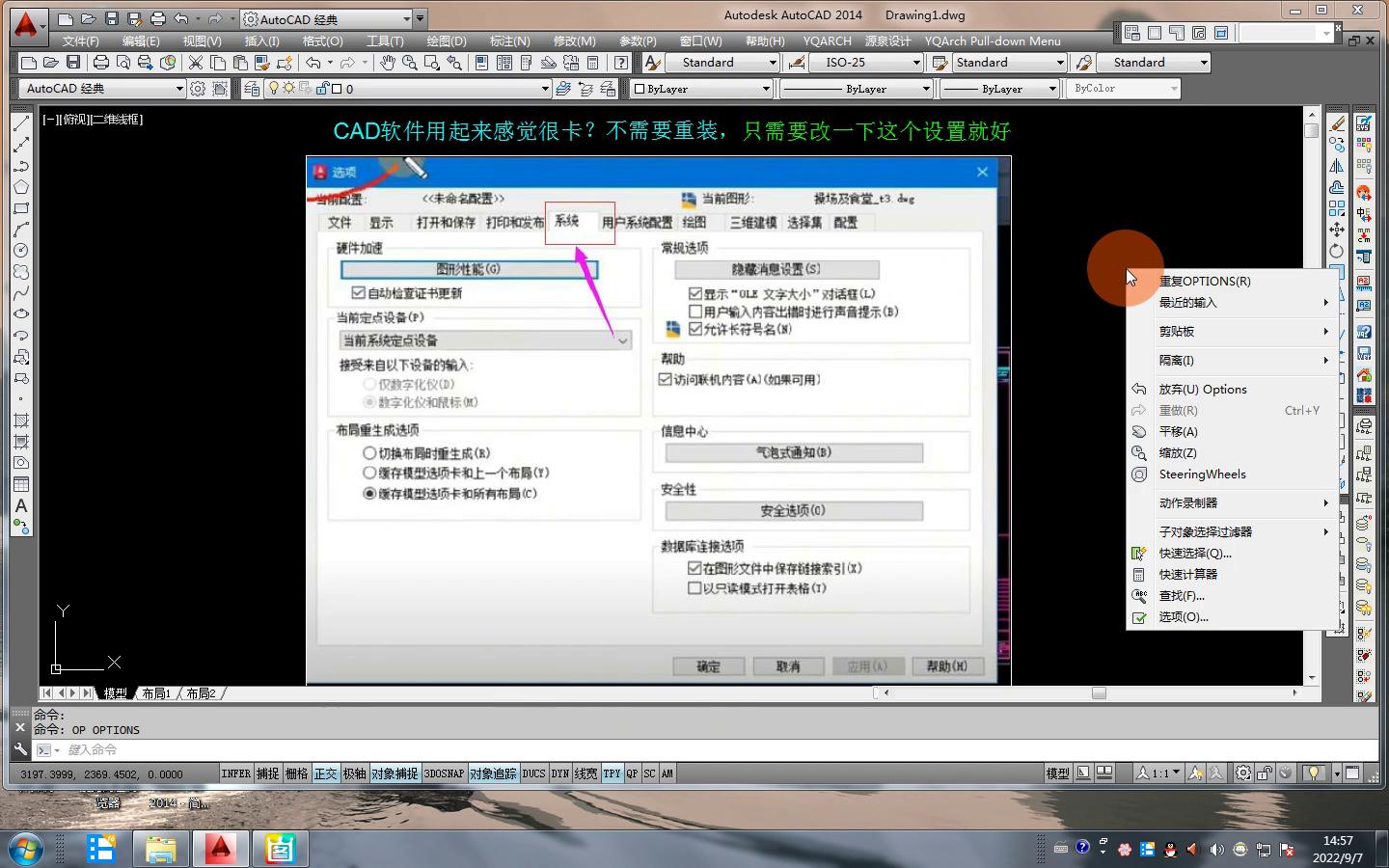Open the Layer Properties Manager icon

click(x=252, y=89)
